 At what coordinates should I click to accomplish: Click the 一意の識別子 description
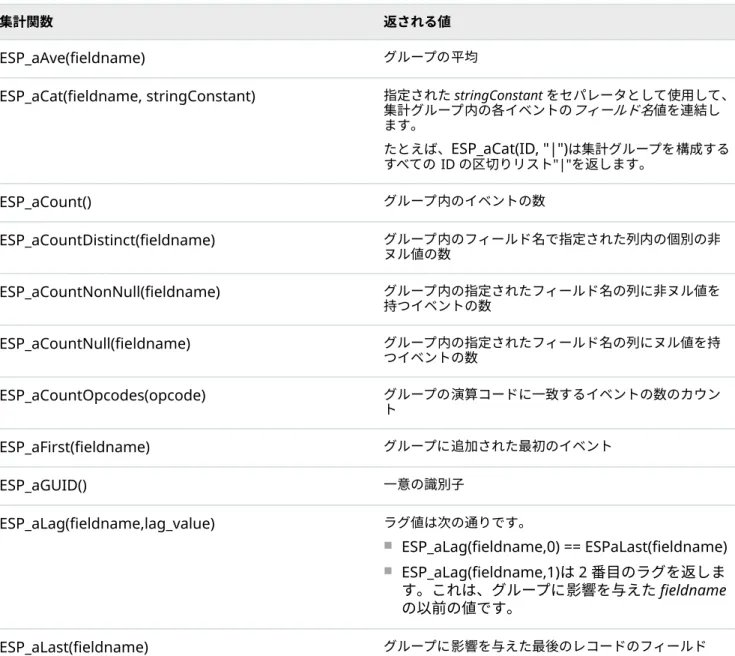pyautogui.click(x=424, y=484)
